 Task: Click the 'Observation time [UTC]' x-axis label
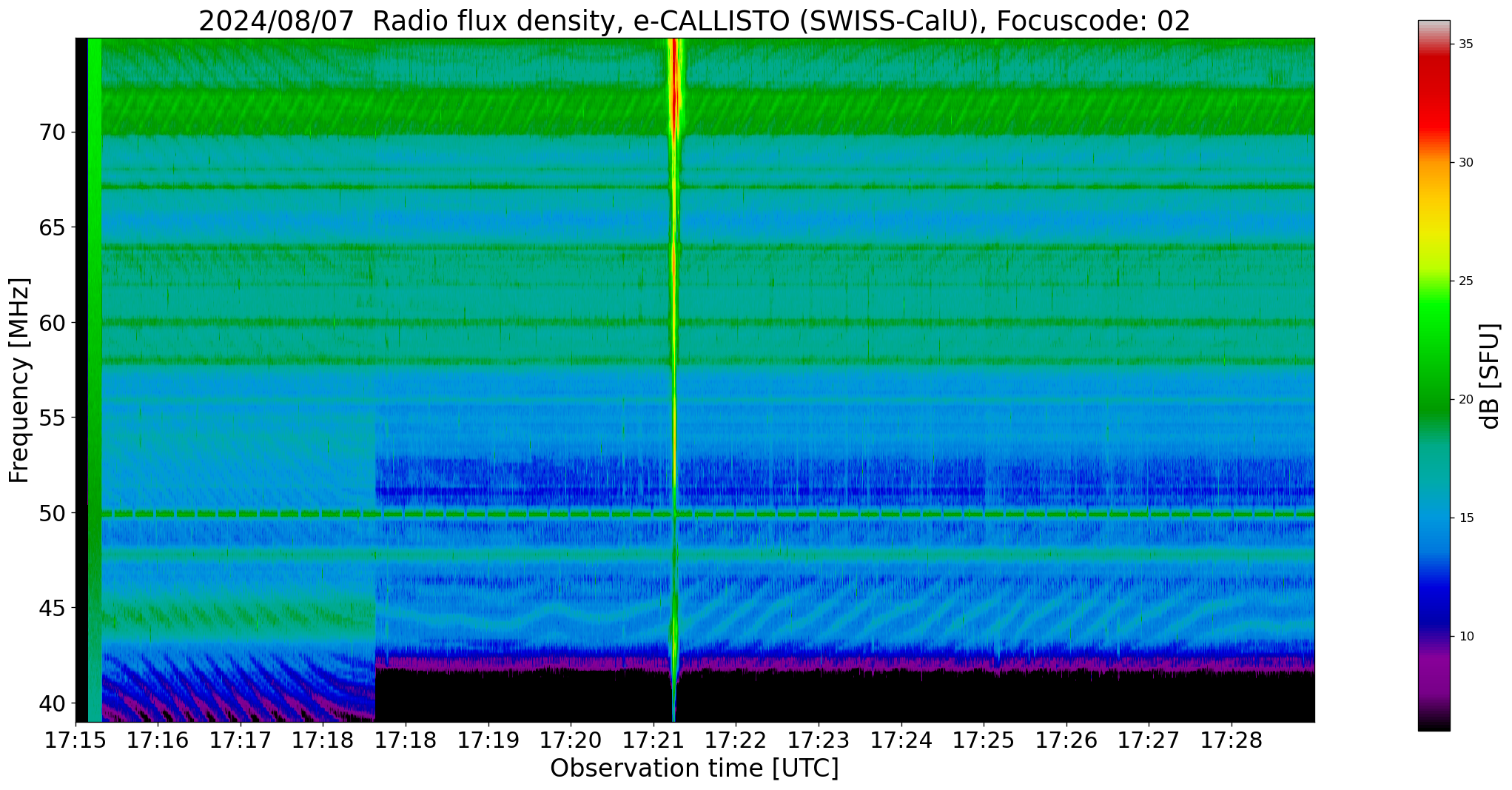694,769
